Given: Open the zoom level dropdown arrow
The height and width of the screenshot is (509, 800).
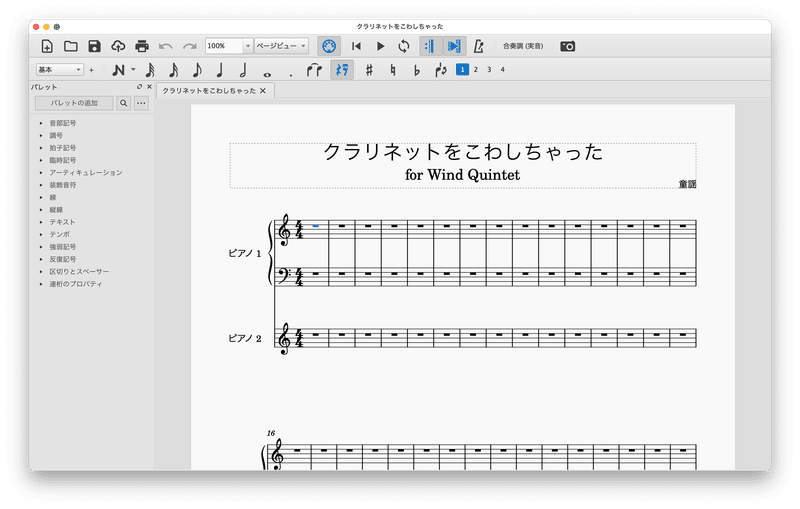Looking at the screenshot, I should [247, 46].
